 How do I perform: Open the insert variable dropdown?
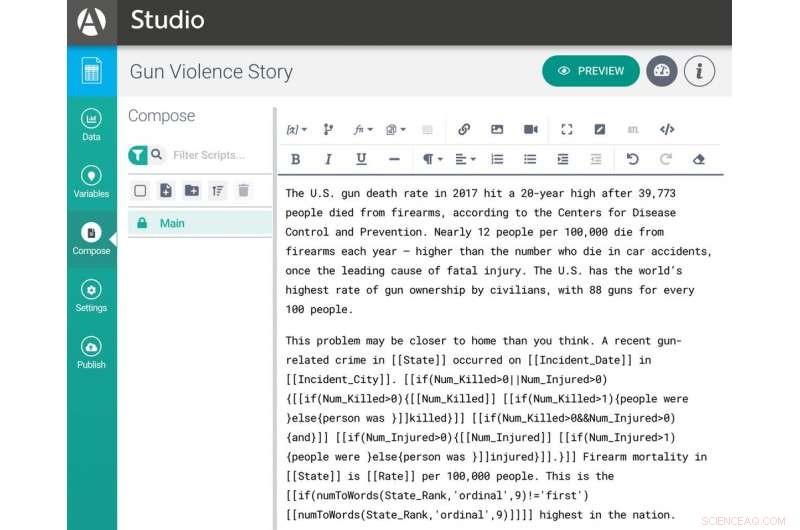point(296,130)
